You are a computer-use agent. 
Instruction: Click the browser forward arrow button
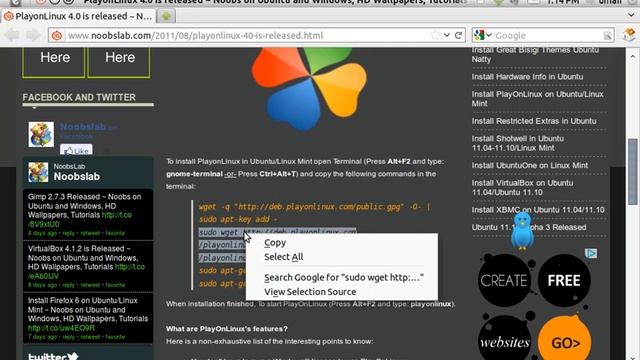[x=33, y=35]
